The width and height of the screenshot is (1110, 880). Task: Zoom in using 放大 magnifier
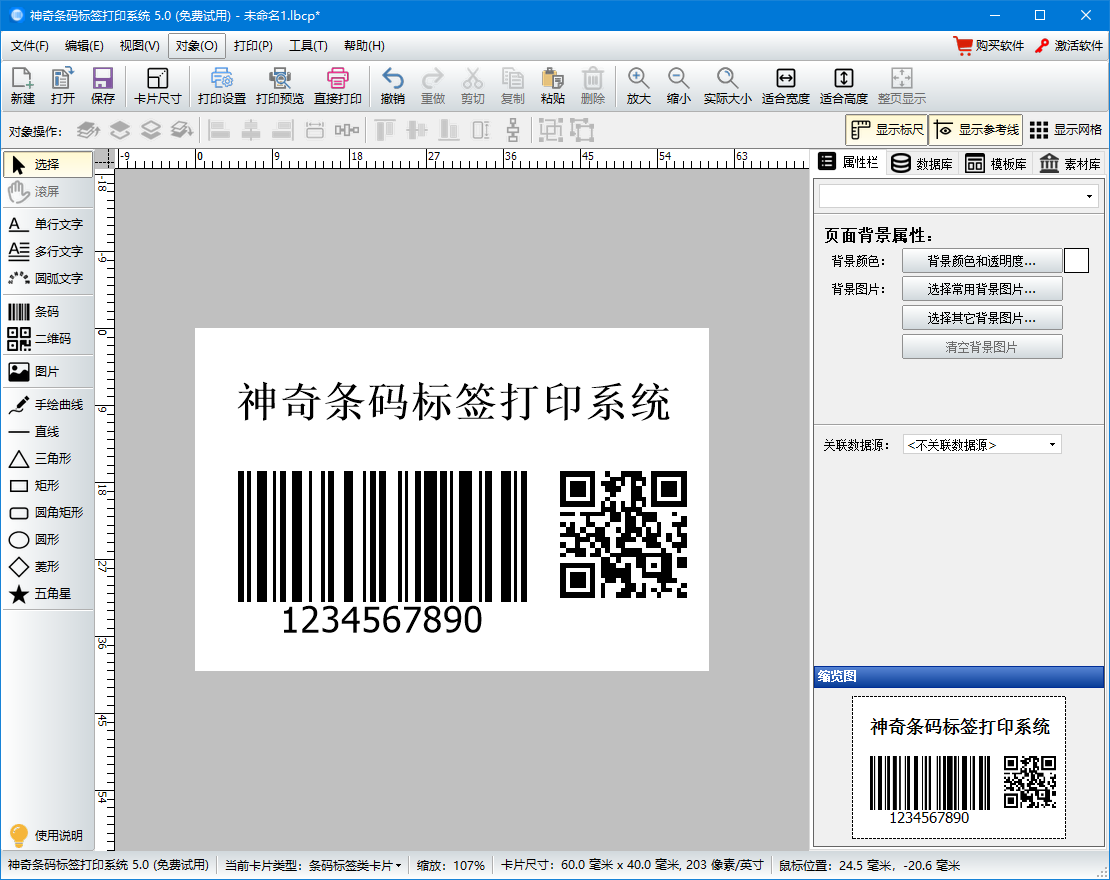click(x=639, y=86)
